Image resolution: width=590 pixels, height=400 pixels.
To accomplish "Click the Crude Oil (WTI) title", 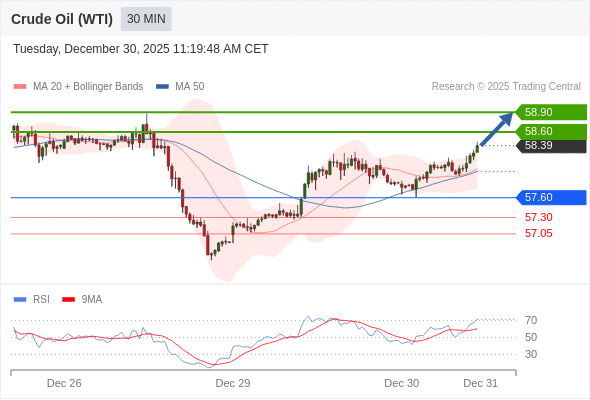I will pyautogui.click(x=62, y=19).
